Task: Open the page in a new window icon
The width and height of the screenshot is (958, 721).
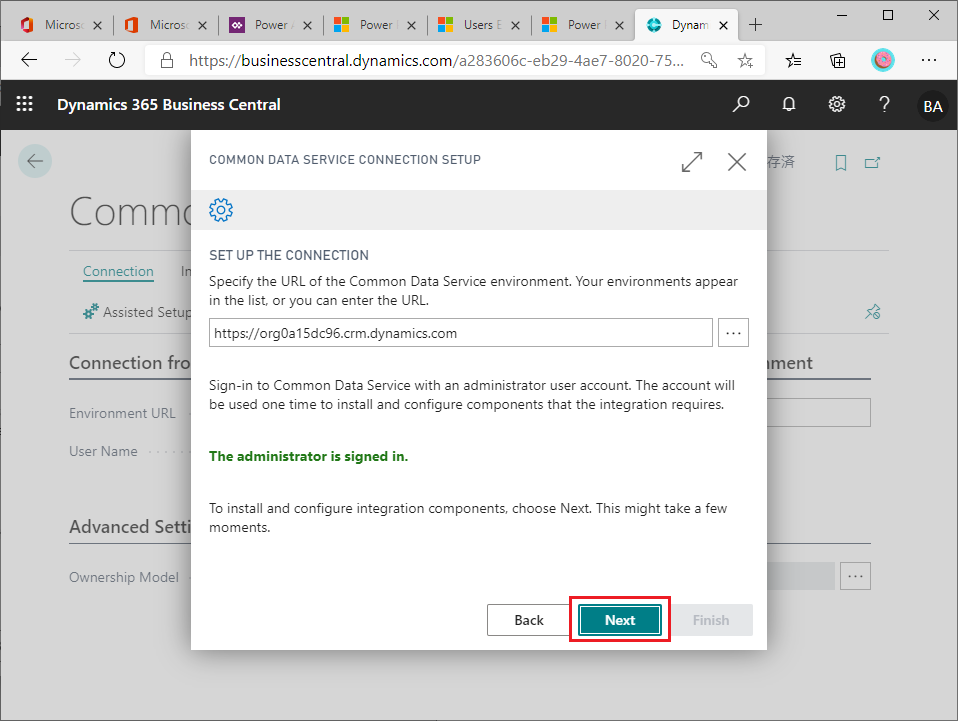Action: pos(872,163)
